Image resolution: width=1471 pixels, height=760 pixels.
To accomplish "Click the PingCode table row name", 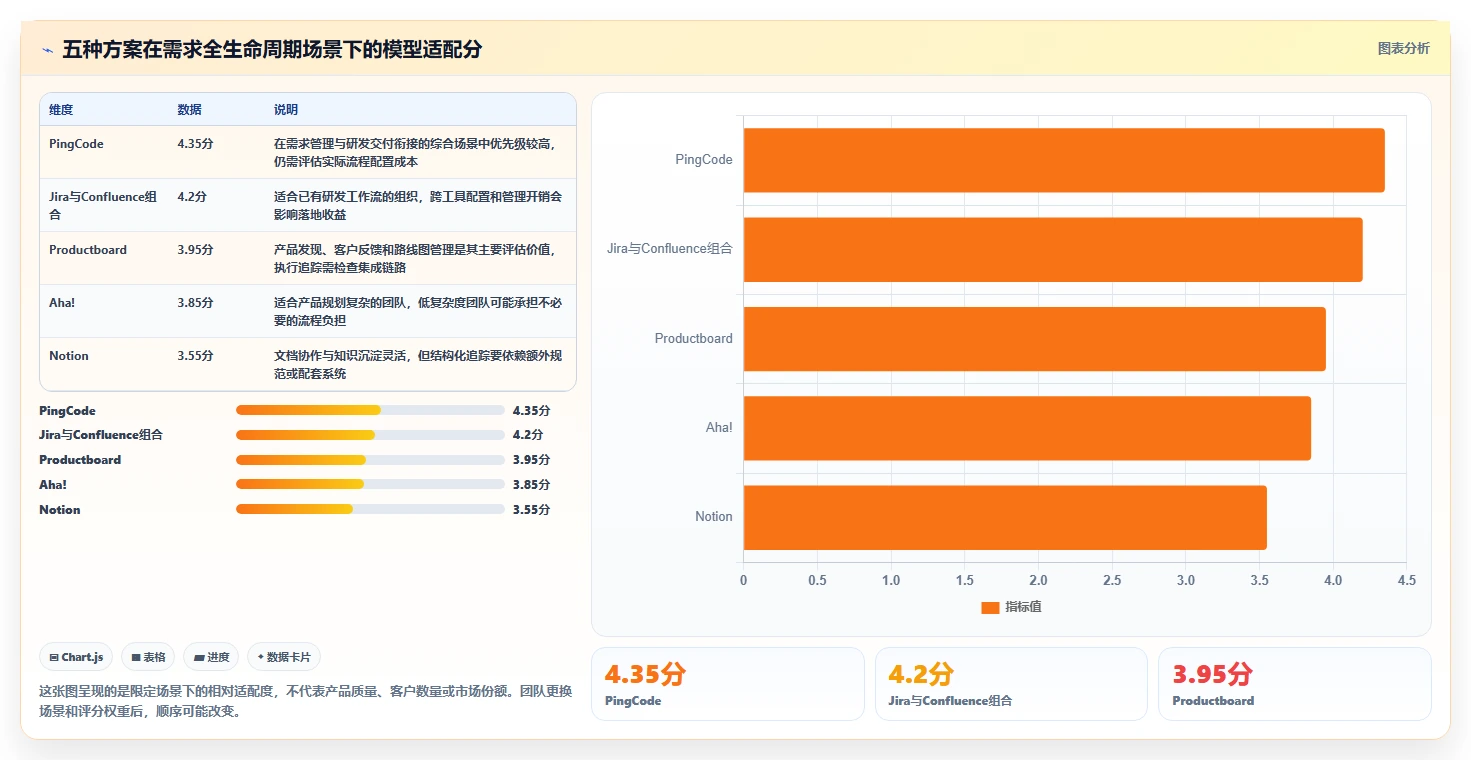I will pyautogui.click(x=76, y=144).
